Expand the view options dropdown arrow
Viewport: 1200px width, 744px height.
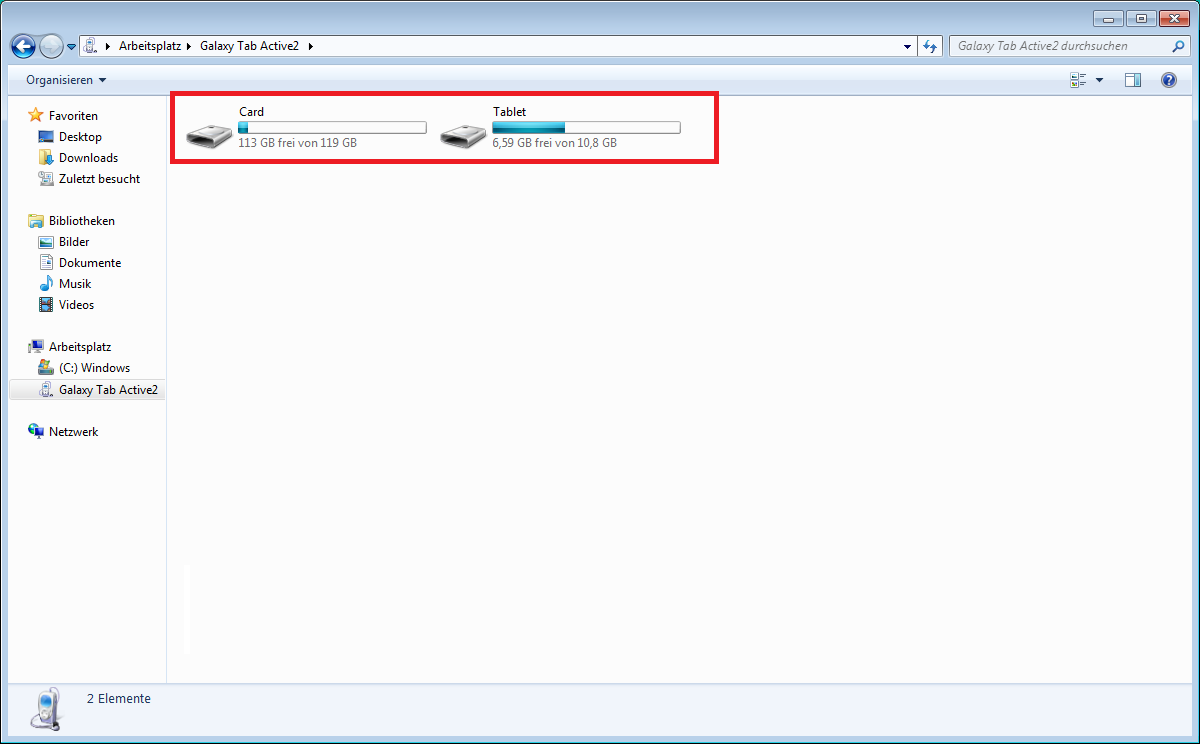(1099, 80)
